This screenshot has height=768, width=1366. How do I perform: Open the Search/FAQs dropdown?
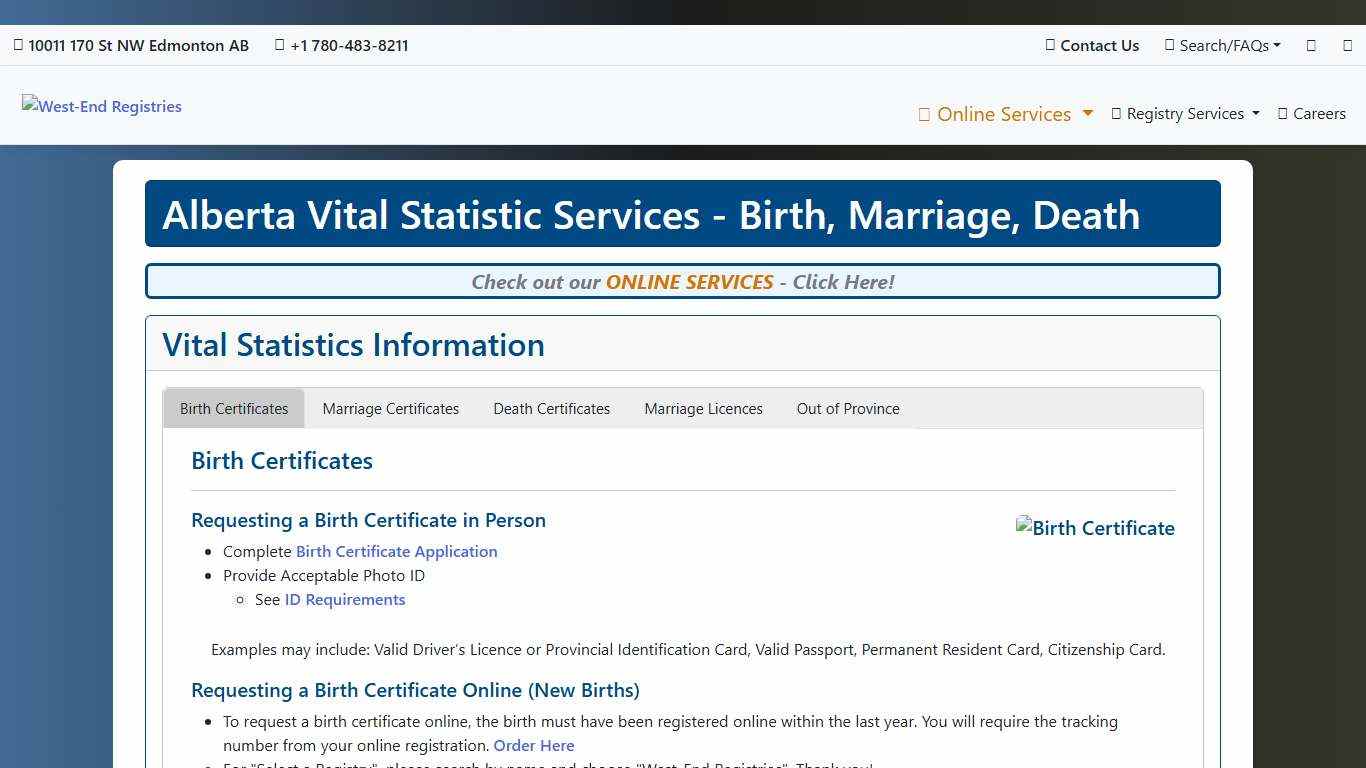point(1222,45)
